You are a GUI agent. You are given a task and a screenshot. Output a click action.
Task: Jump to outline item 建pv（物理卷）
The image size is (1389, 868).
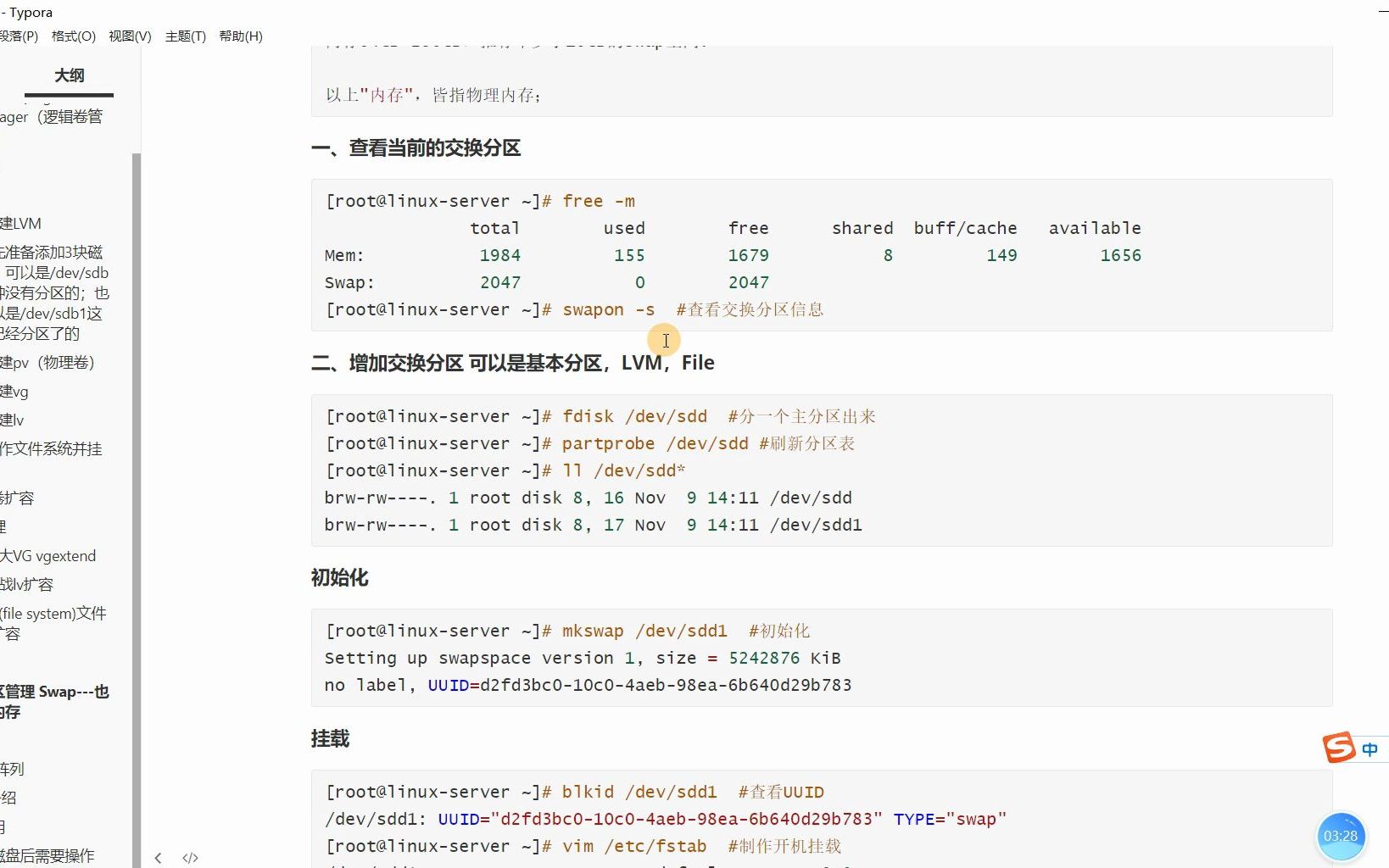pos(47,362)
